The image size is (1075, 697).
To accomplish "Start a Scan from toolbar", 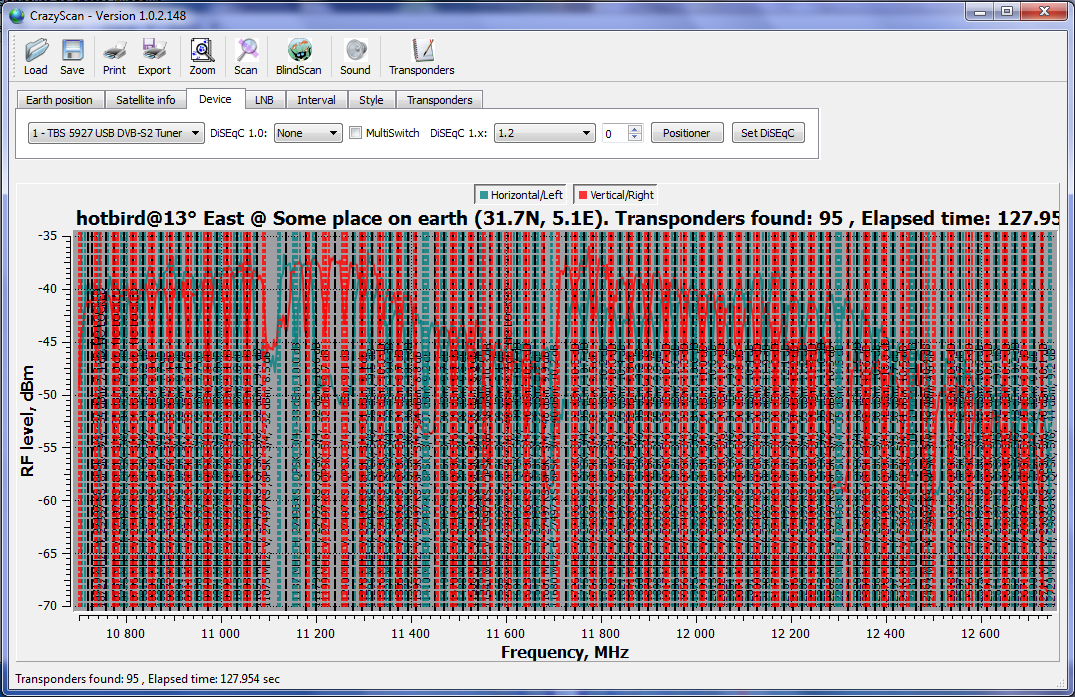I will pos(246,56).
